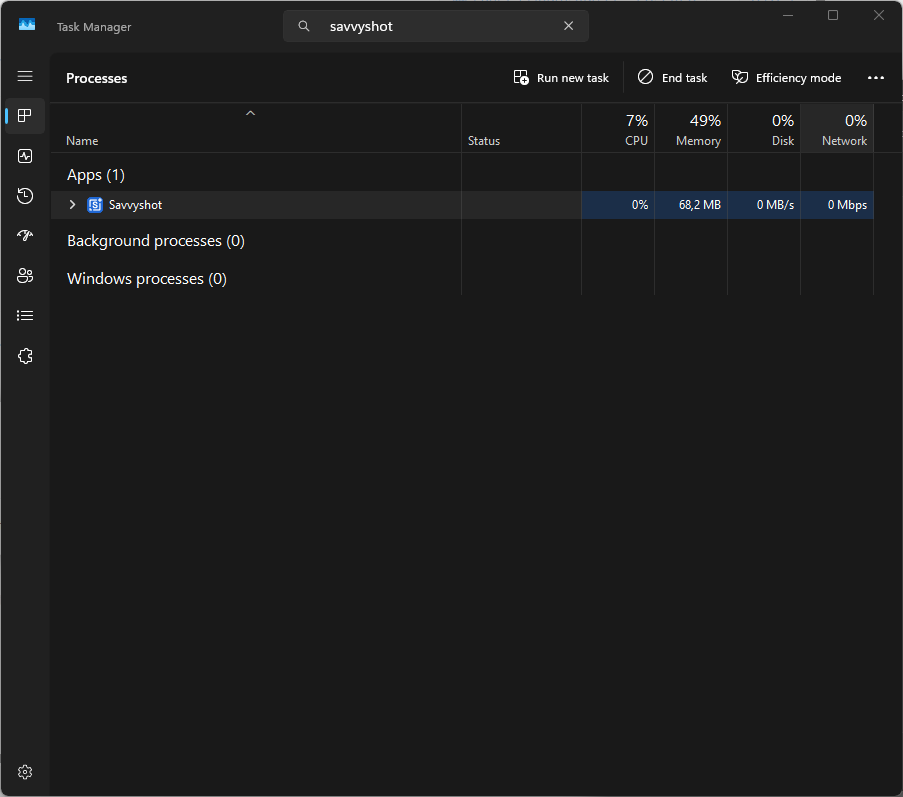Click Run new task button
Image resolution: width=903 pixels, height=797 pixels.
point(561,78)
